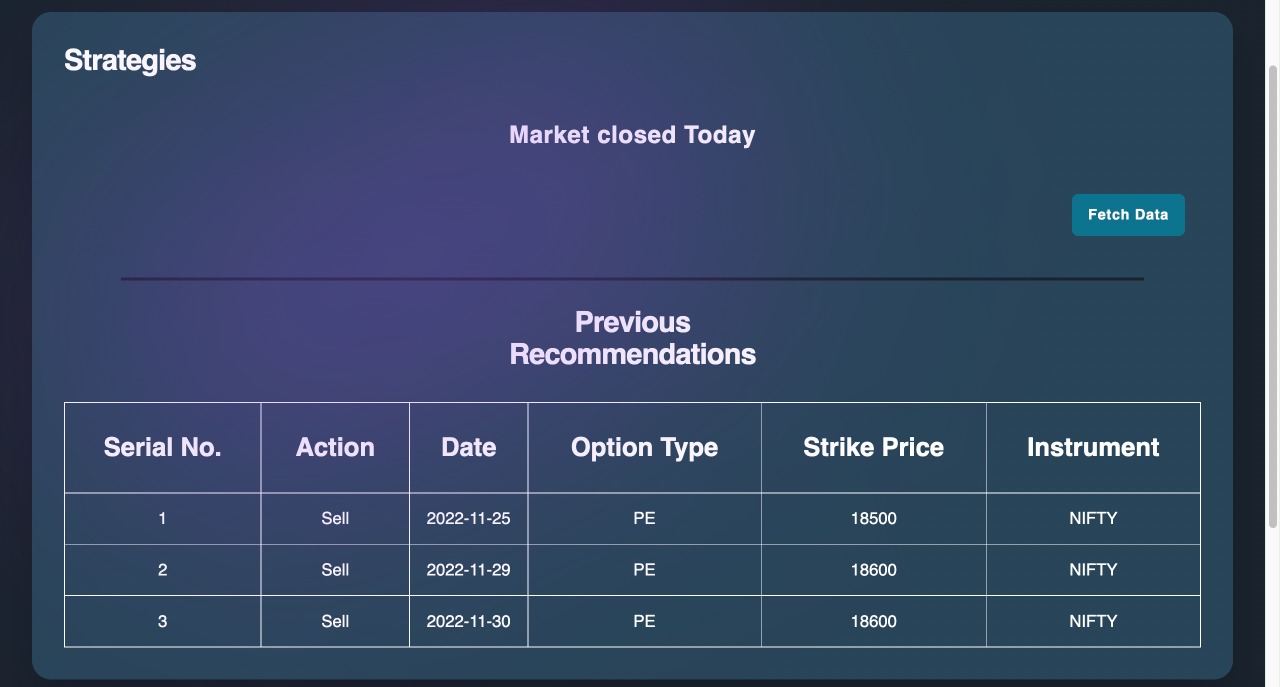Click PE option type in second row
Viewport: 1280px width, 687px height.
[644, 570]
